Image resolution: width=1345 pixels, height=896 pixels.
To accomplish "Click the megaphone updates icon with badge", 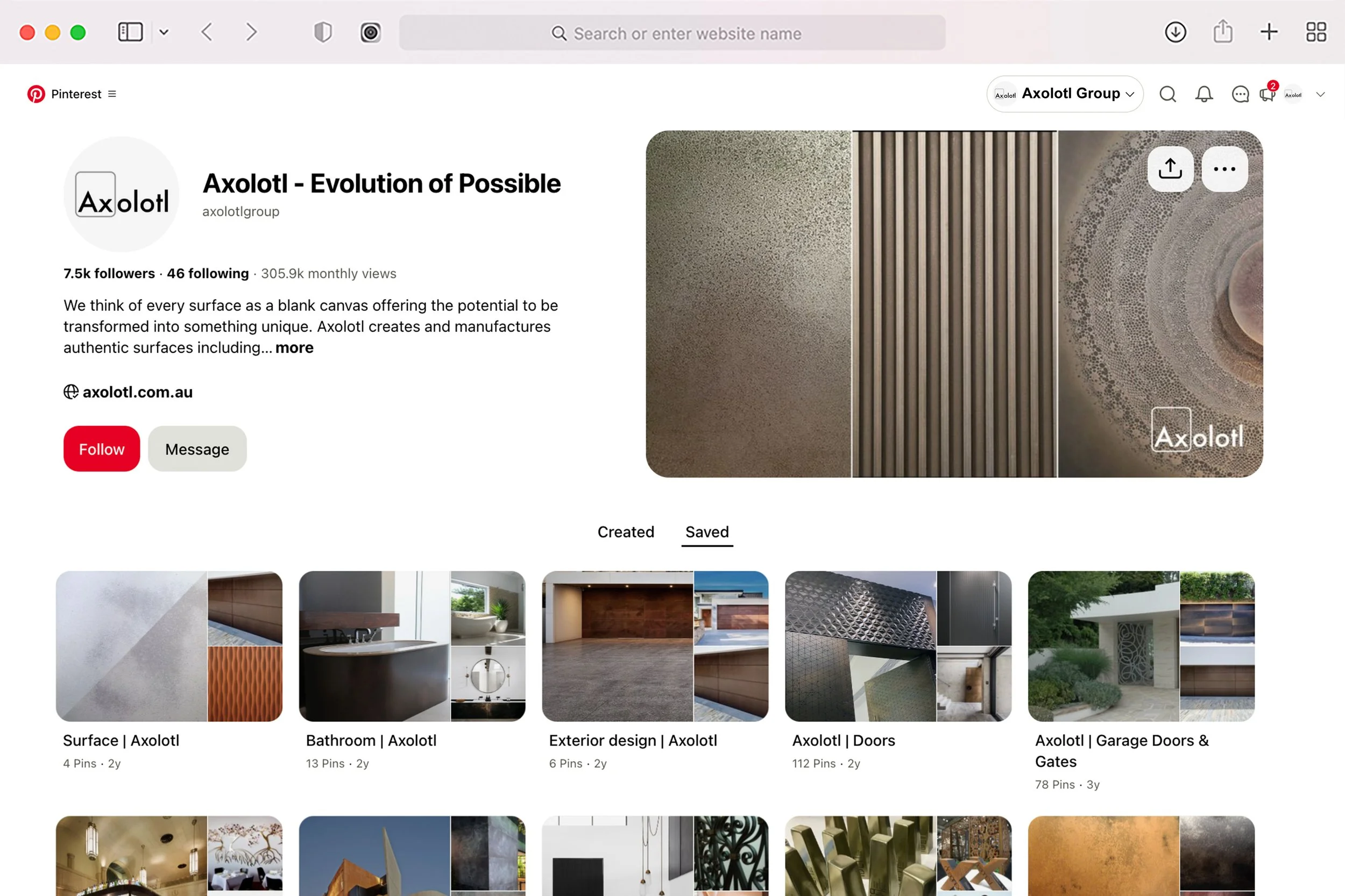I will pos(1268,94).
